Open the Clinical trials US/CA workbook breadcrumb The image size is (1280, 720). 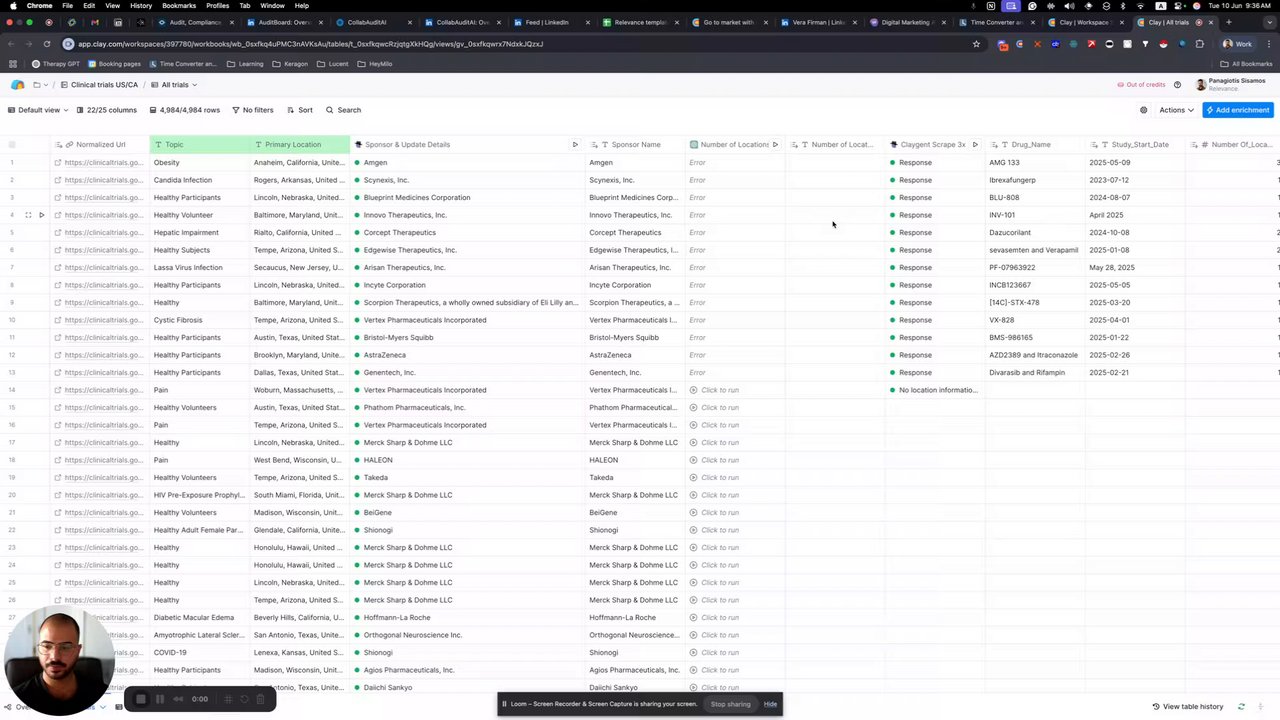pyautogui.click(x=99, y=85)
